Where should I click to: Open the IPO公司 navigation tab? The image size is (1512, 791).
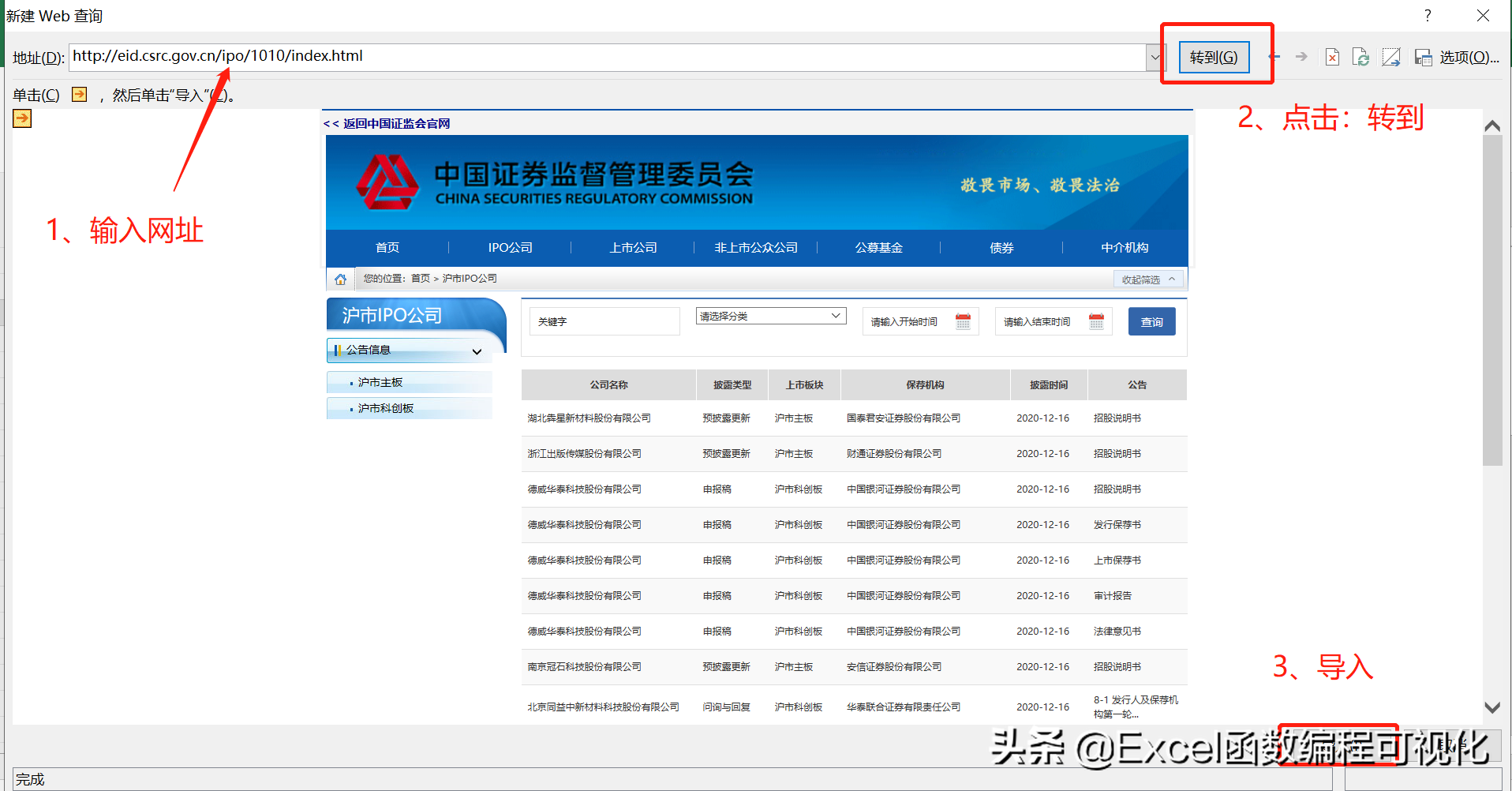tap(510, 247)
